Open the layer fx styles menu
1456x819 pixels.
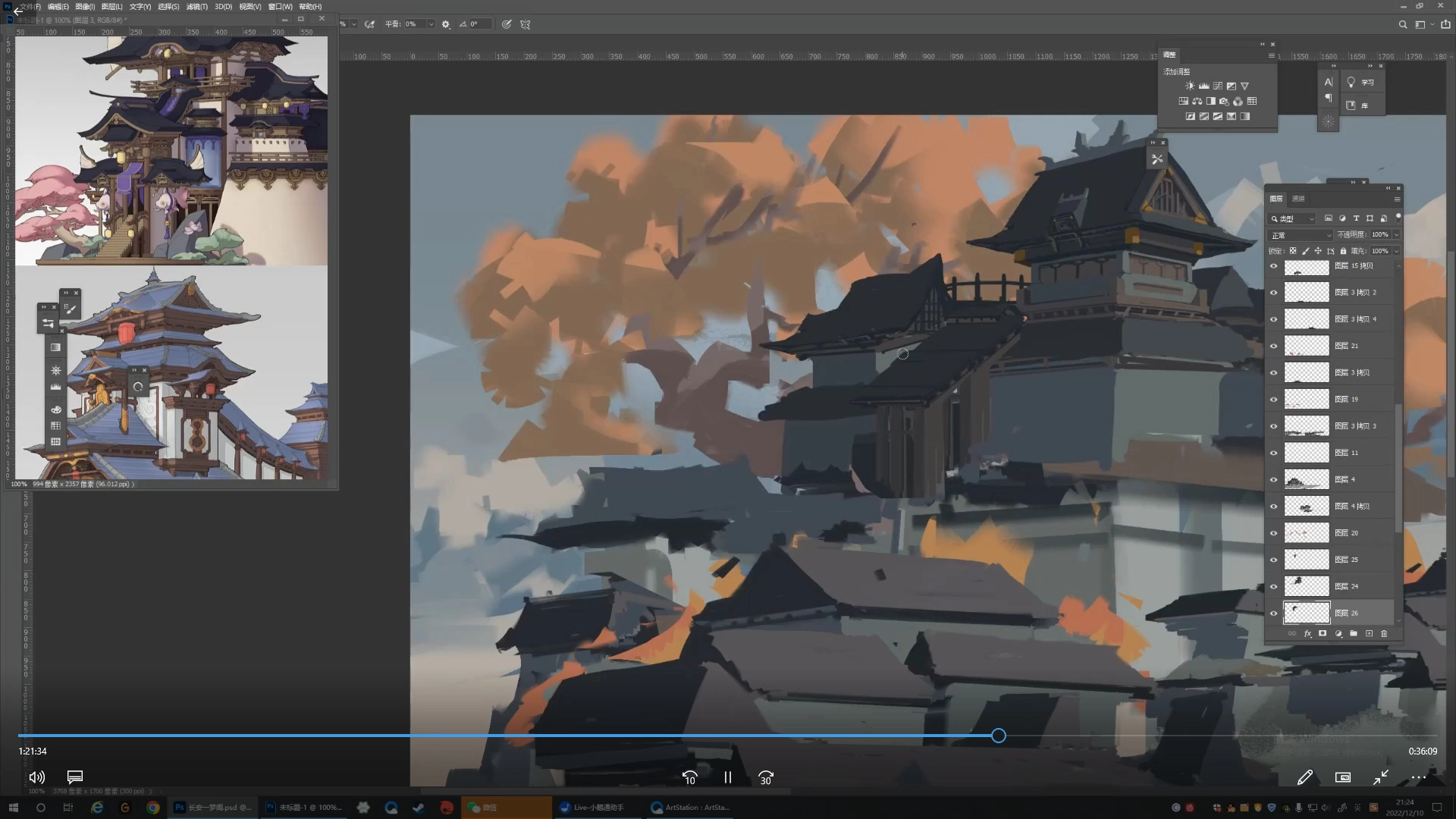1307,633
